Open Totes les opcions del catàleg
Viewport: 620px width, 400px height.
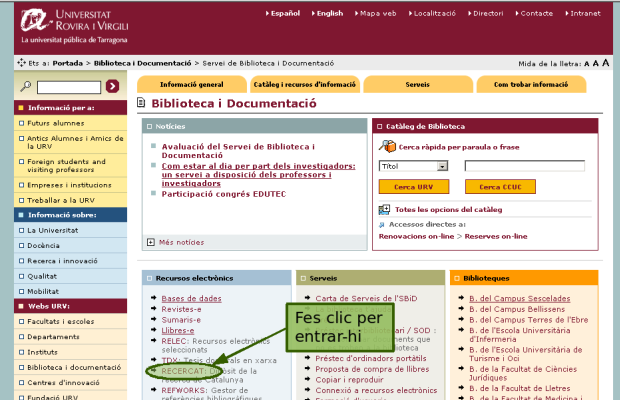tap(448, 209)
